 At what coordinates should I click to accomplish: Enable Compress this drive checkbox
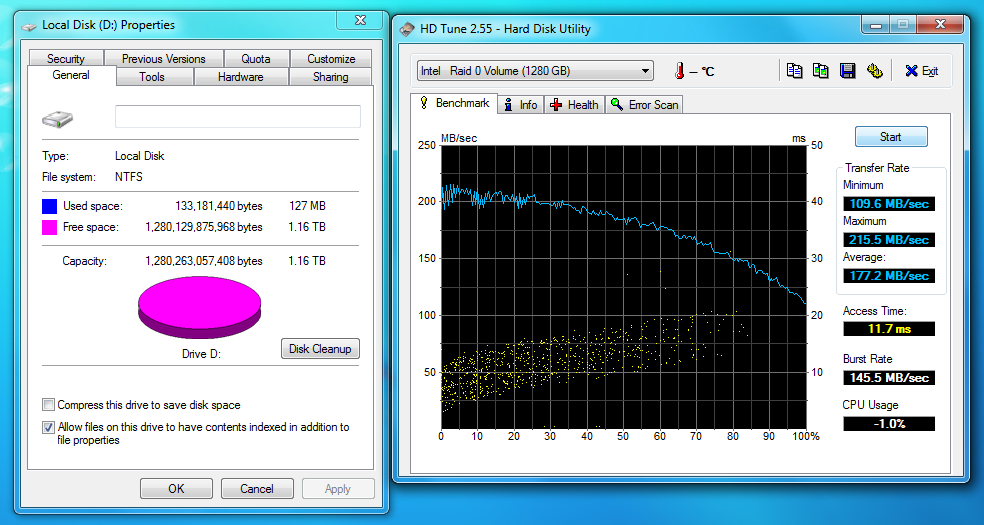48,405
